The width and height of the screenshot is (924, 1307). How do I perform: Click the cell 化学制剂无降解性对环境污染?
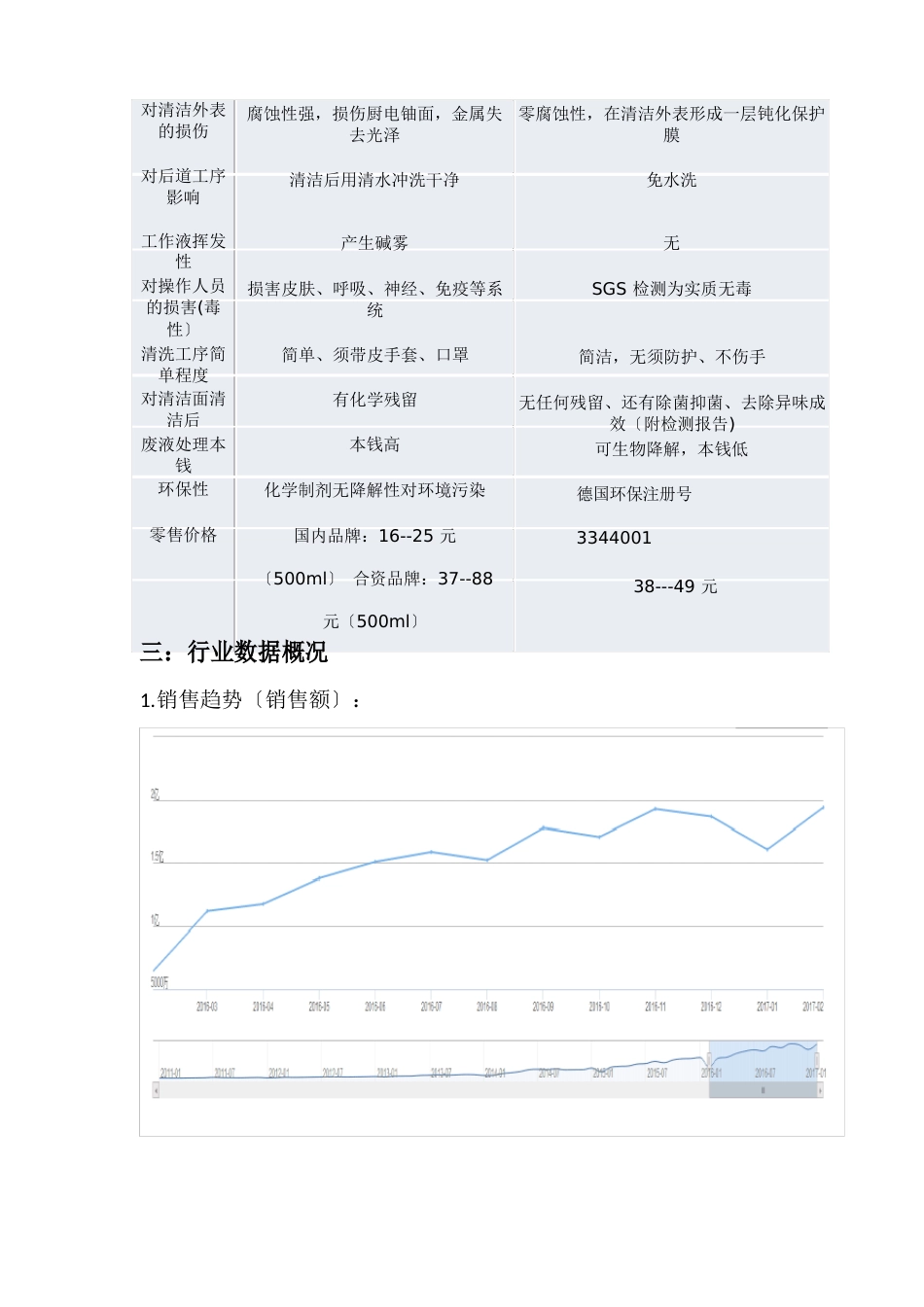click(x=374, y=490)
